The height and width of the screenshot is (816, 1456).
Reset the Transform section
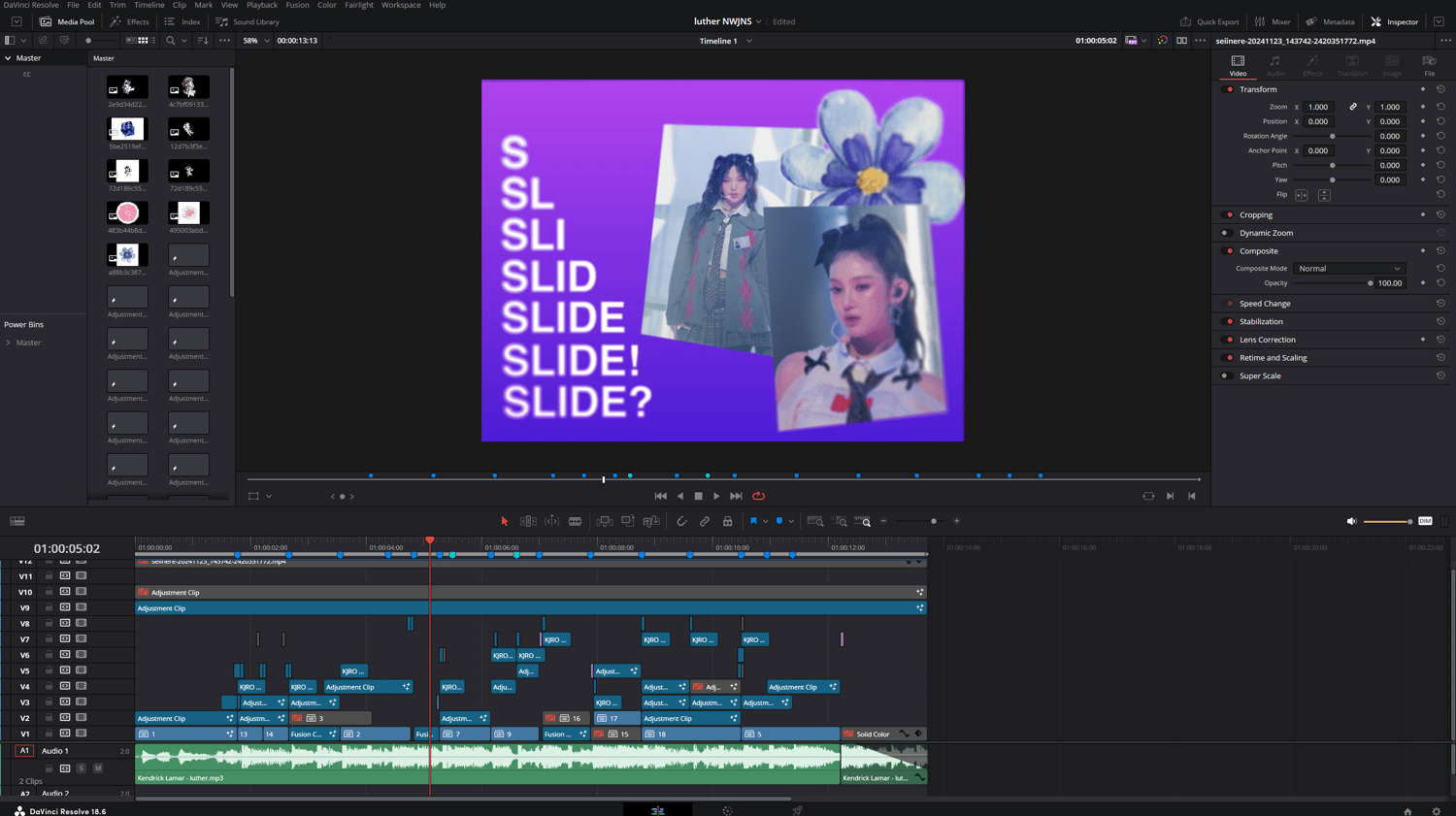coord(1440,89)
